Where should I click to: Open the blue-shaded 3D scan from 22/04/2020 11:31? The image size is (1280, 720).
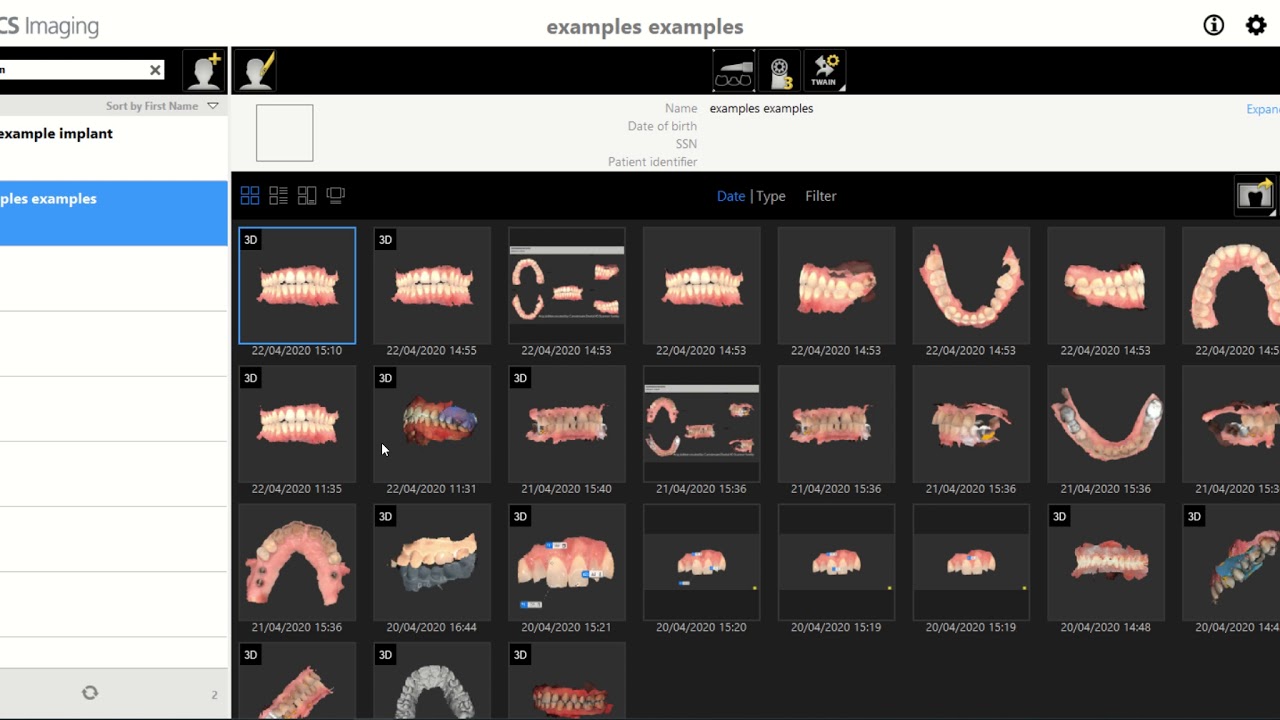pos(432,424)
